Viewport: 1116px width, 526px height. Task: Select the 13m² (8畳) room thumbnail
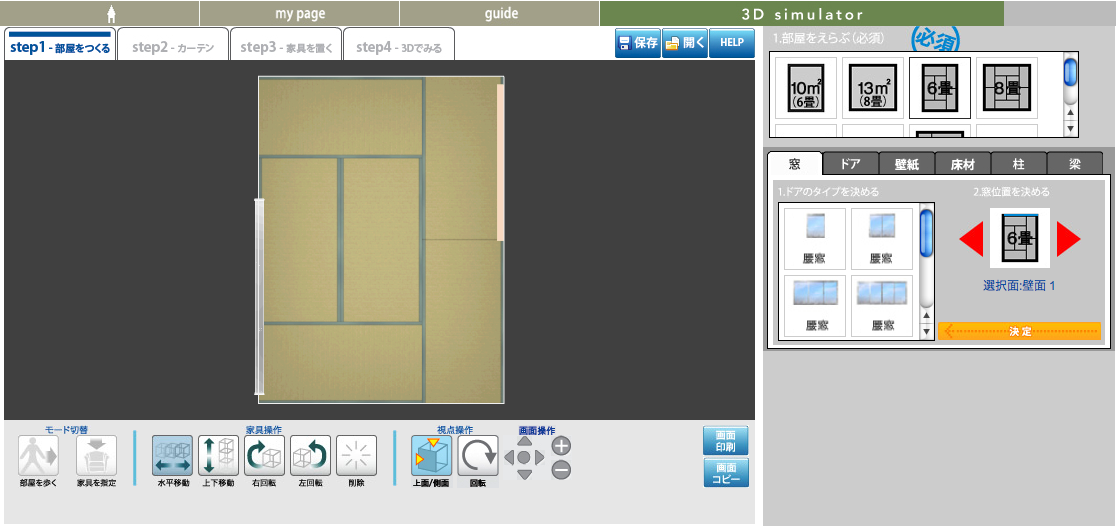click(x=873, y=88)
